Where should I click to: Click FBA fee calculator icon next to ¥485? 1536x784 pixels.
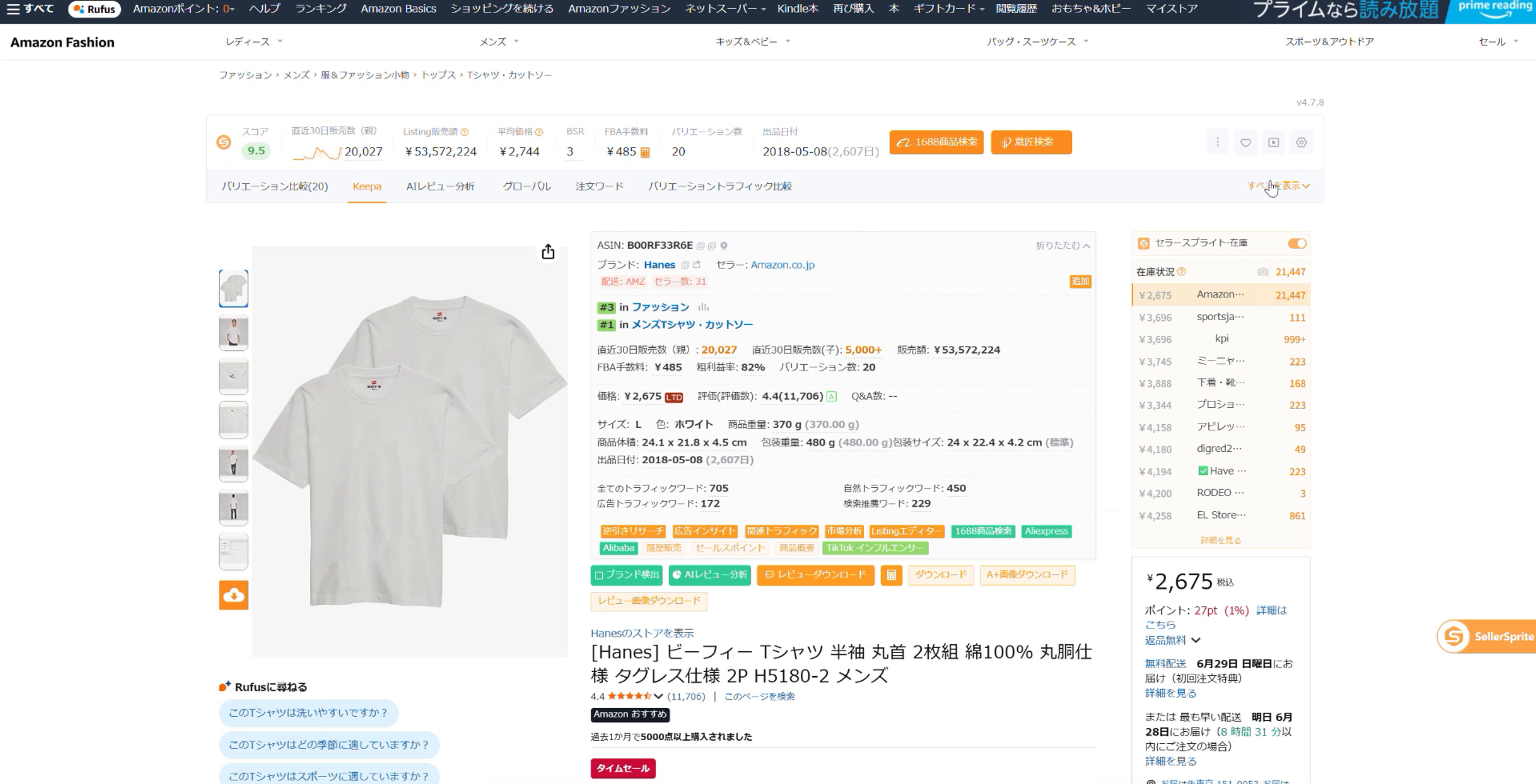click(x=645, y=153)
